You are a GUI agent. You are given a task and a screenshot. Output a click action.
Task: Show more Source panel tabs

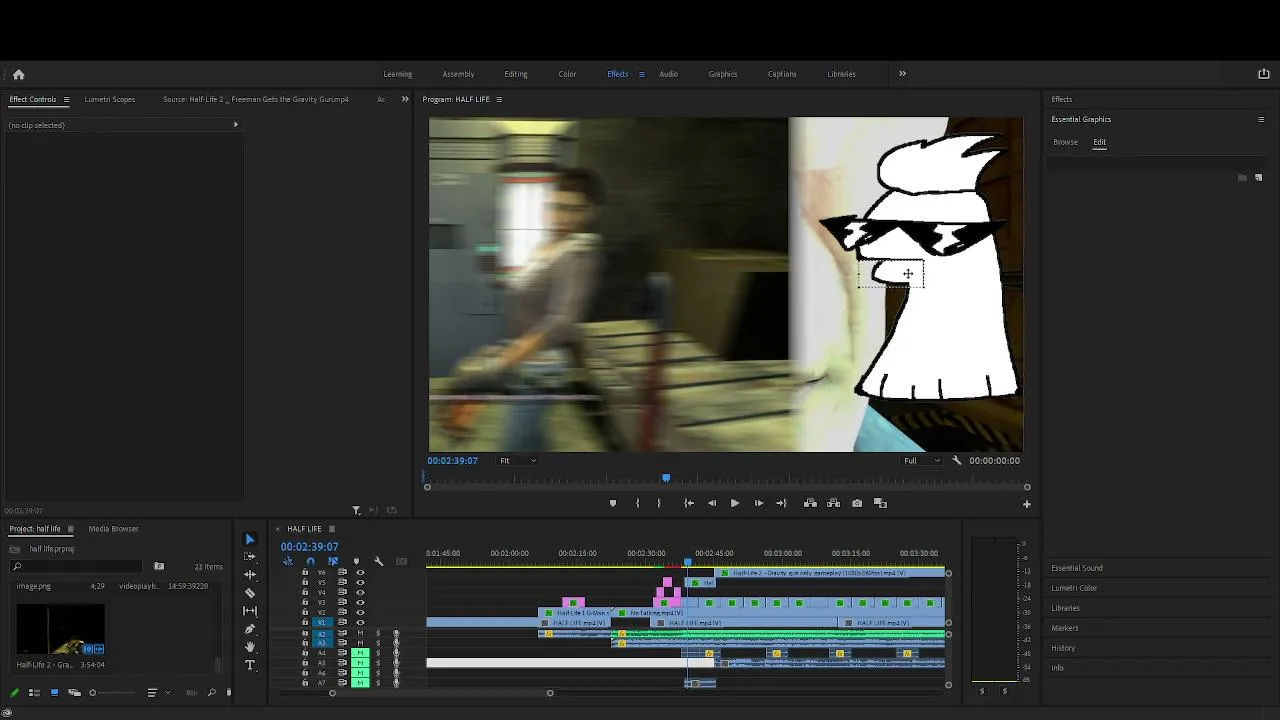pos(405,99)
